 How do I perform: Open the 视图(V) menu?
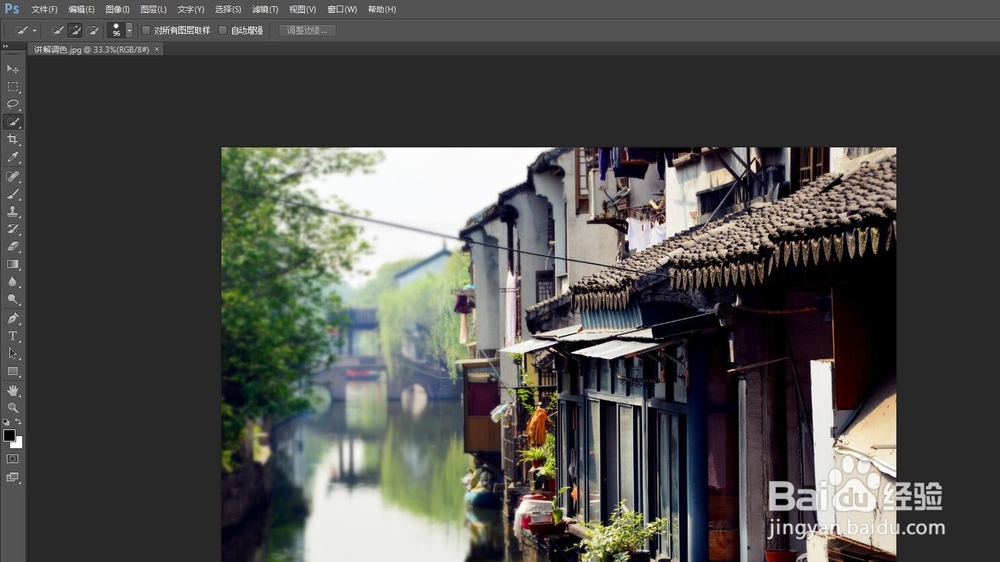point(302,10)
